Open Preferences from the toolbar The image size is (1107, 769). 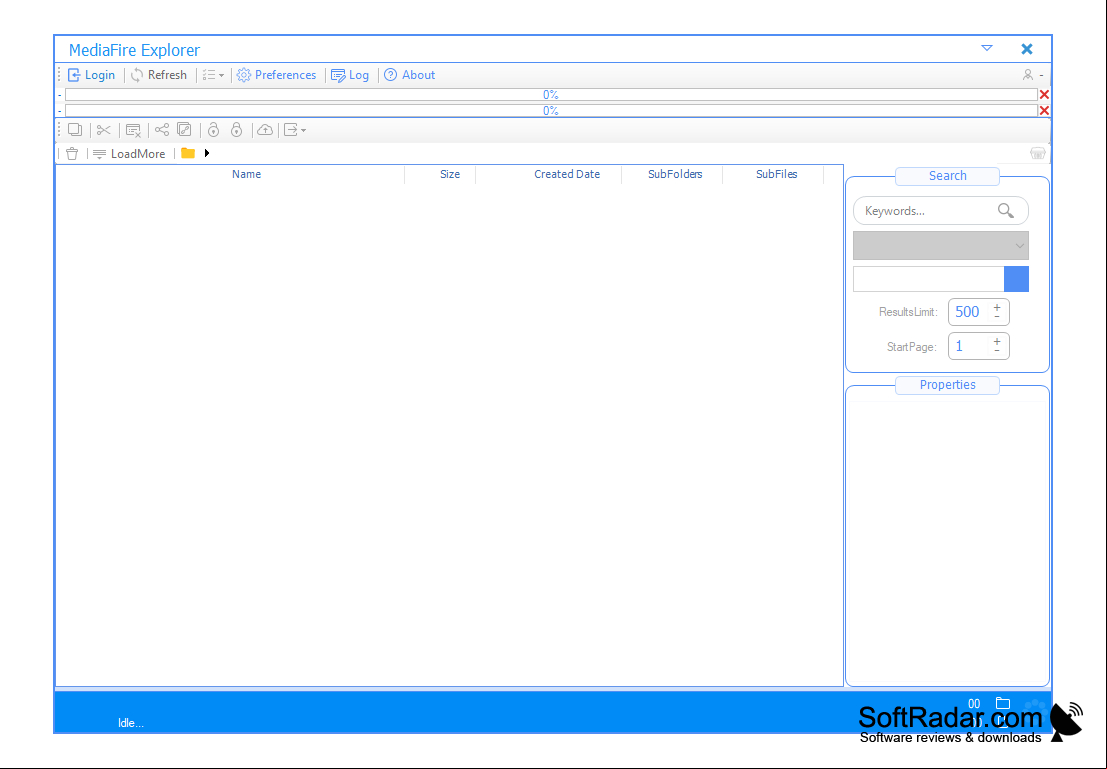pyautogui.click(x=276, y=75)
